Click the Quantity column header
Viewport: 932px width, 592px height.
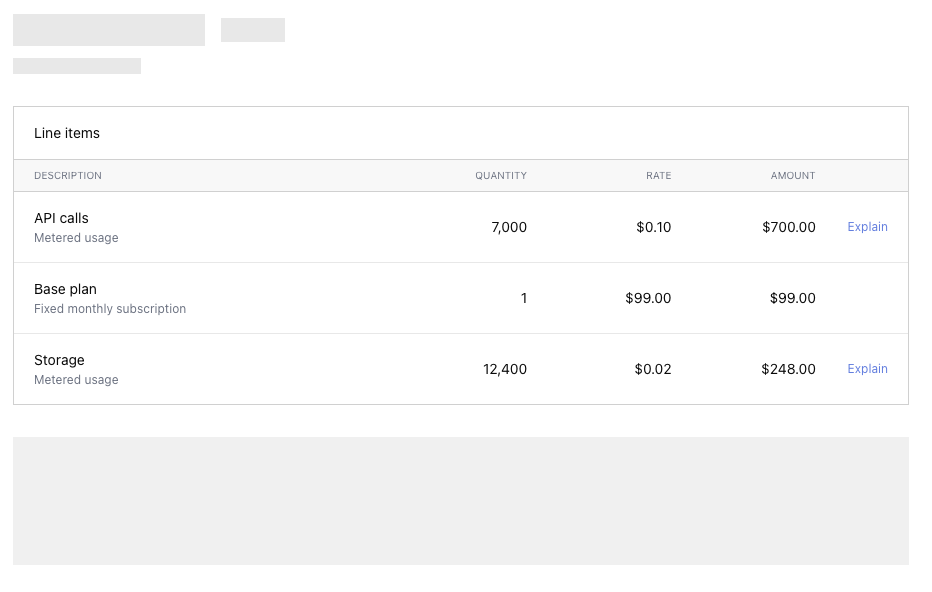(500, 176)
